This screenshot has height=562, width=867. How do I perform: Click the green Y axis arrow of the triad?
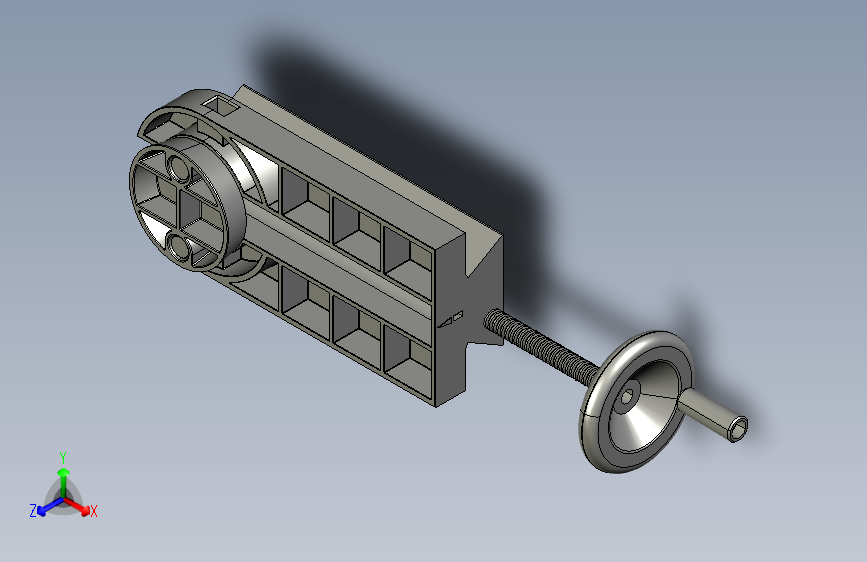64,482
